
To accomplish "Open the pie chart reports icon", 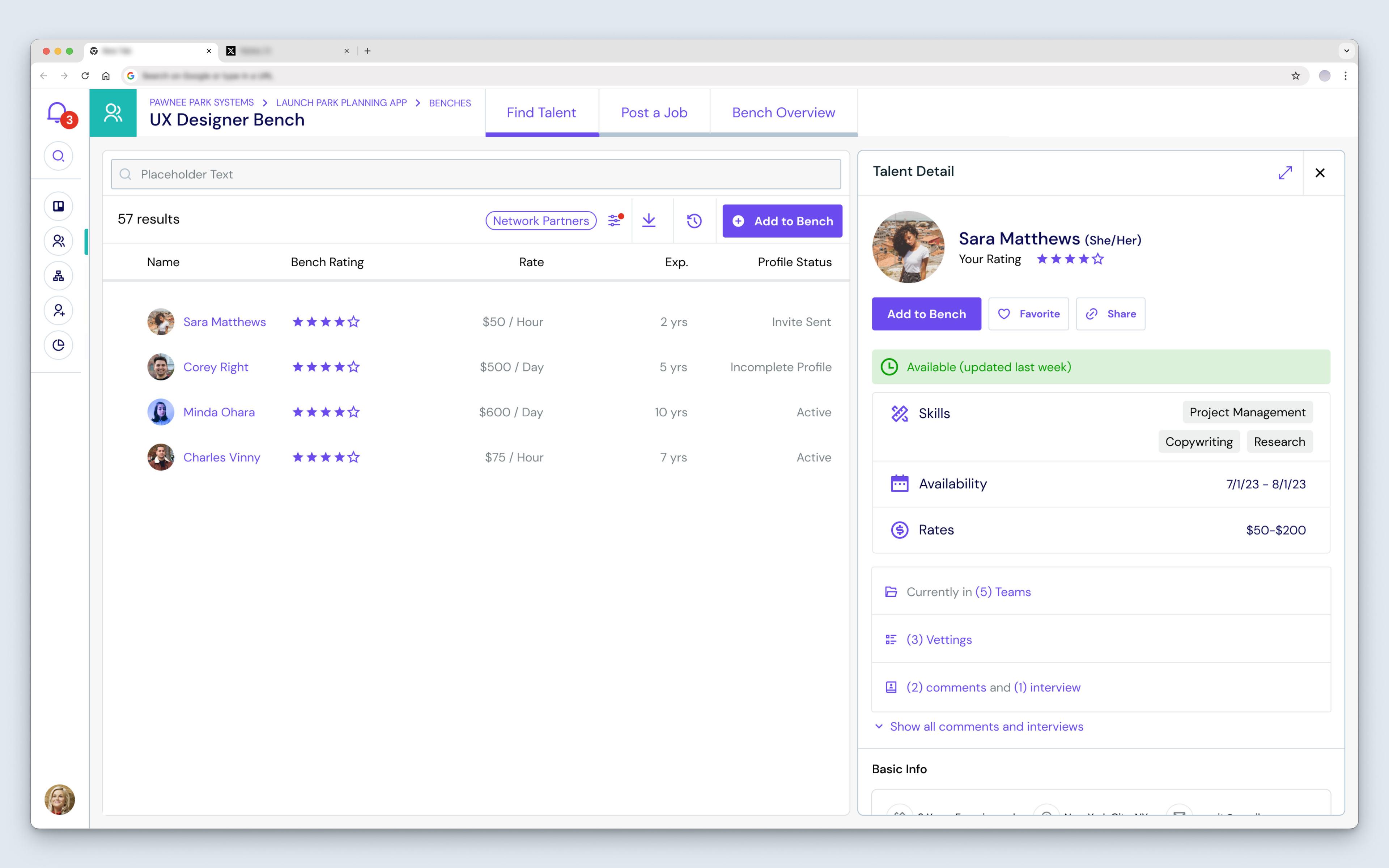I will (x=59, y=345).
